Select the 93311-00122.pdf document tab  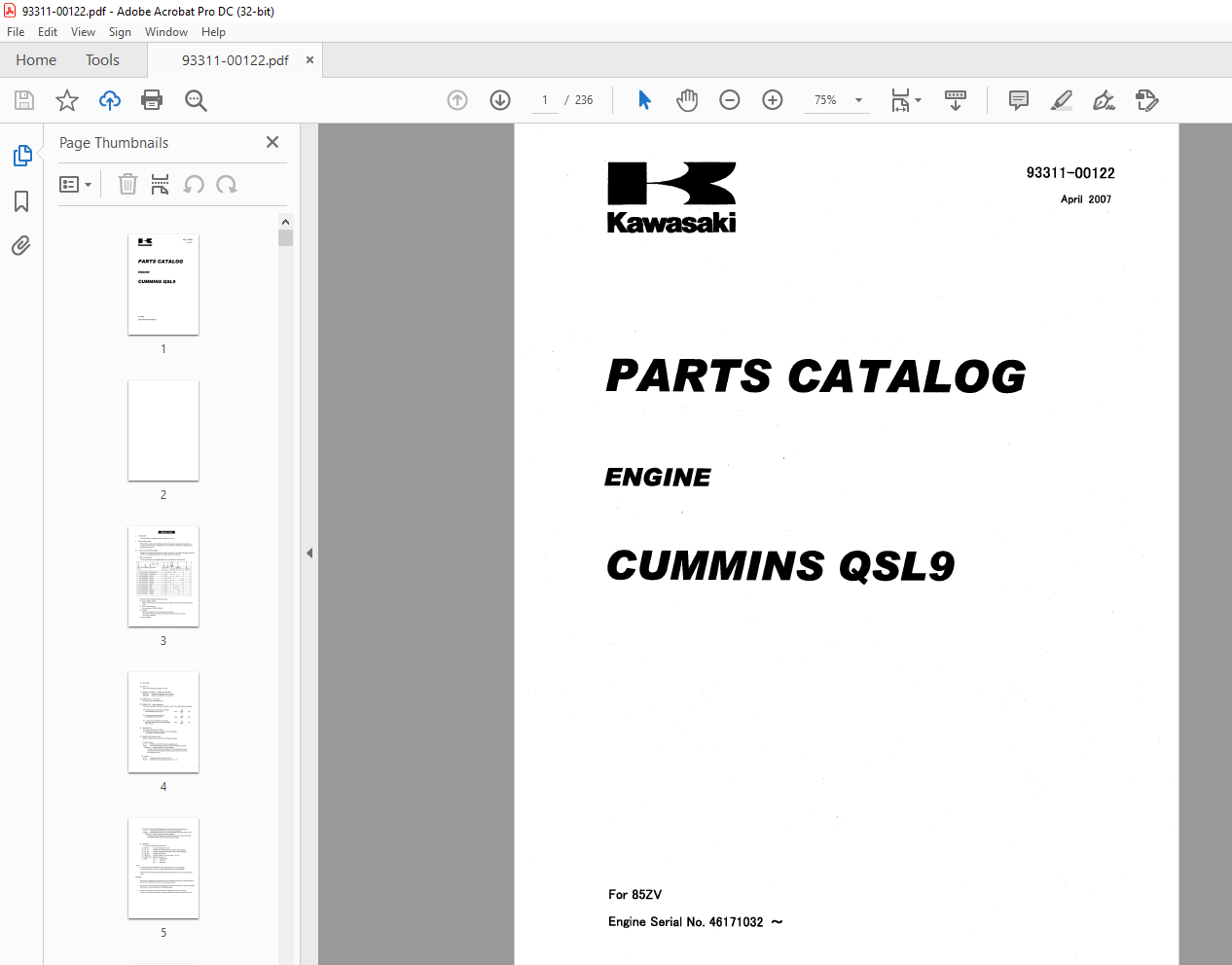click(235, 60)
